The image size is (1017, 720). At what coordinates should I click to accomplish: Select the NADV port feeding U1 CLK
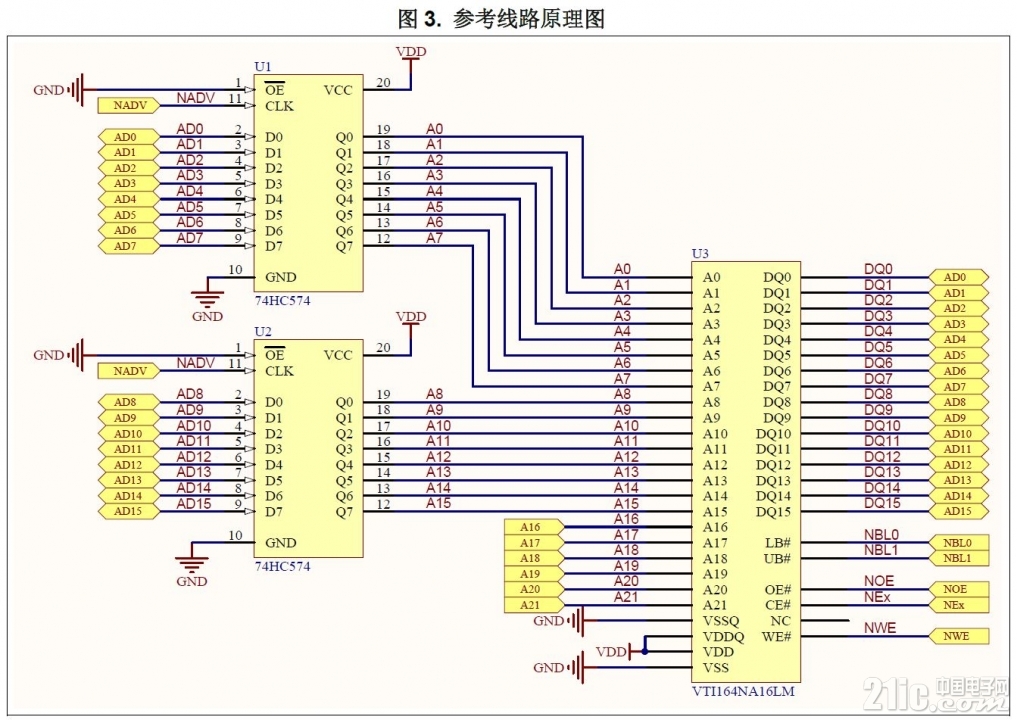pyautogui.click(x=130, y=105)
